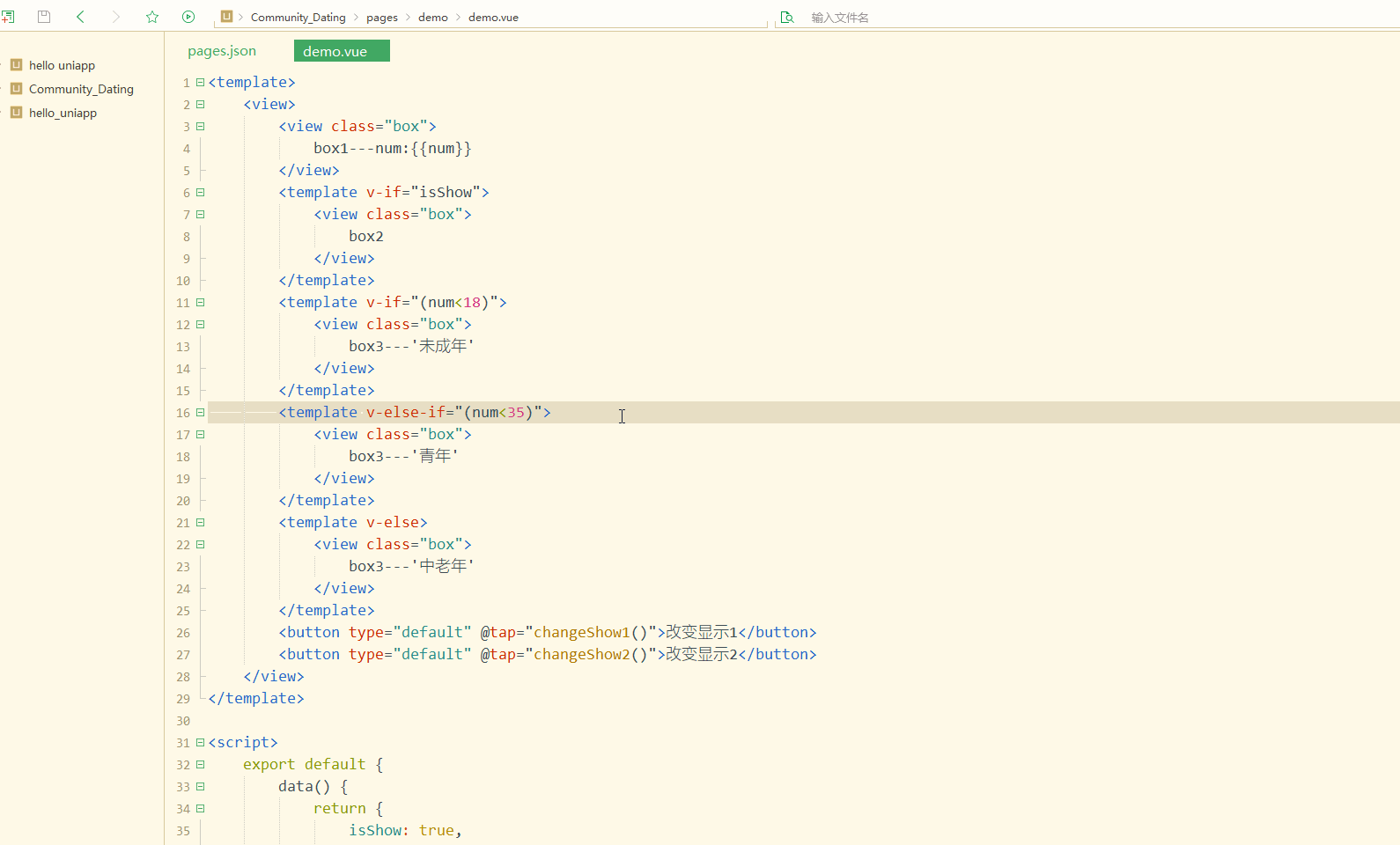Click the isShow: true, line
This screenshot has width=1400, height=845.
tap(406, 830)
